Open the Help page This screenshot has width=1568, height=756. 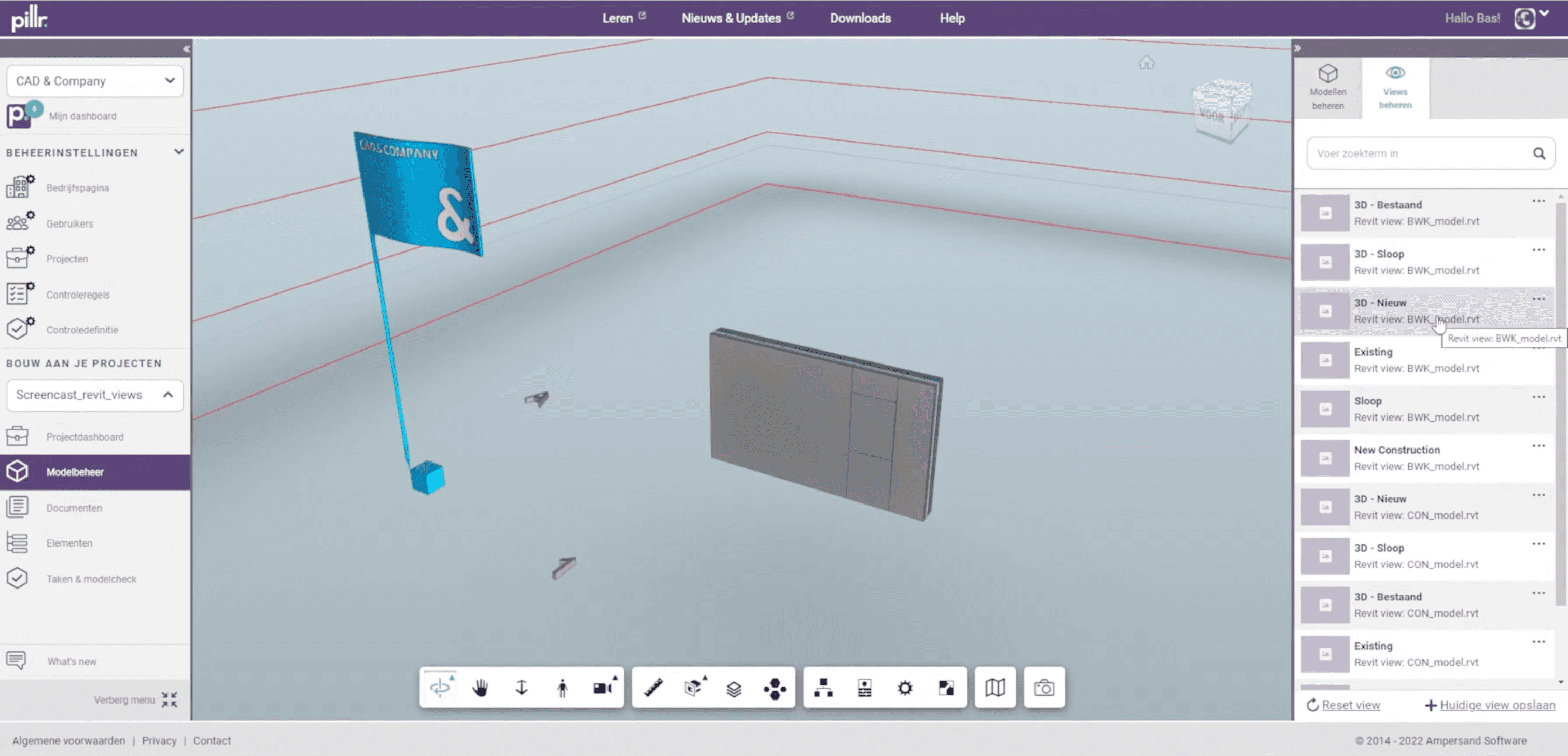[952, 18]
